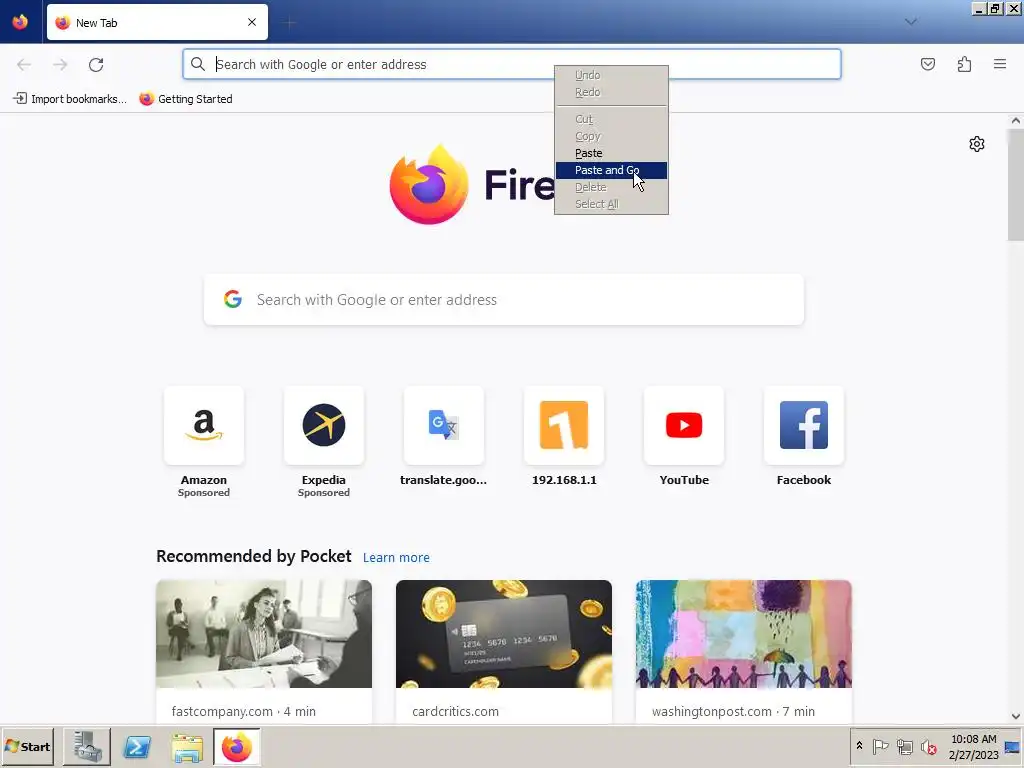Show hidden tray icons chevron
Screen dimensions: 1024x768
(859, 746)
